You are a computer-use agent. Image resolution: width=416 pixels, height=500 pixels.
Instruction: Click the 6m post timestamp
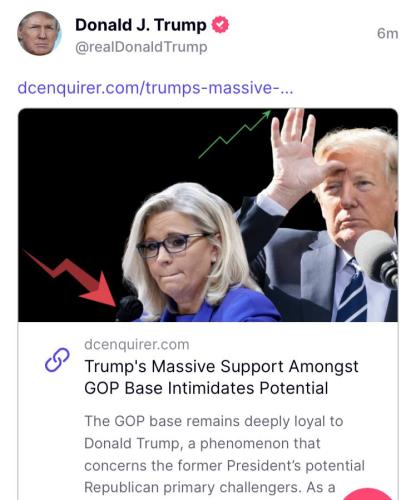(388, 34)
